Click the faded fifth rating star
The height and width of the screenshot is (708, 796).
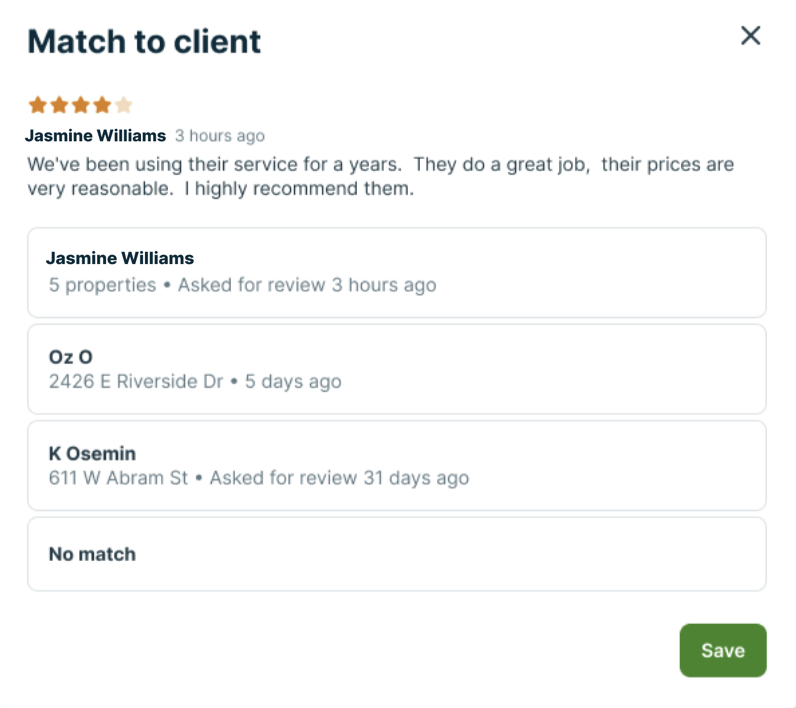123,105
